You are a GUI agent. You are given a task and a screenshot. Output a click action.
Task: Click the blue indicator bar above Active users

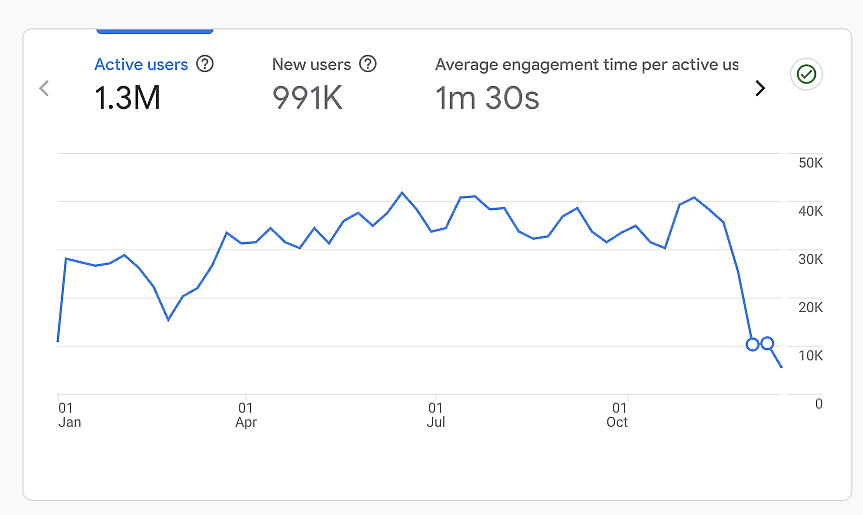click(x=154, y=32)
